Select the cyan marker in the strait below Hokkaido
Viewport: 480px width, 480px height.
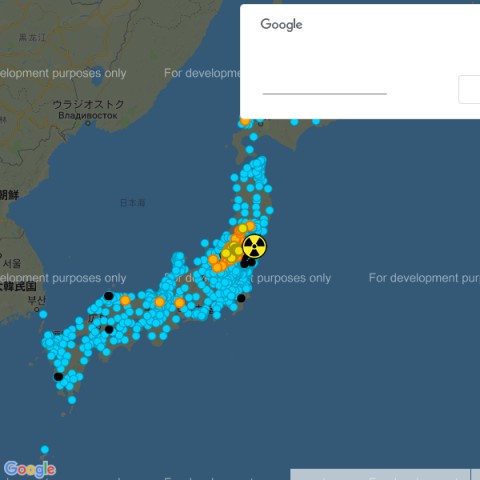pos(250,150)
